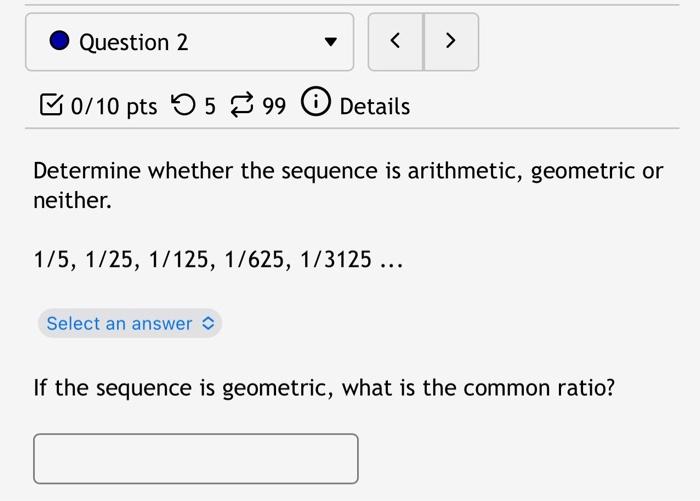
Task: Click the reattempts swap arrows icon
Action: coord(243,106)
